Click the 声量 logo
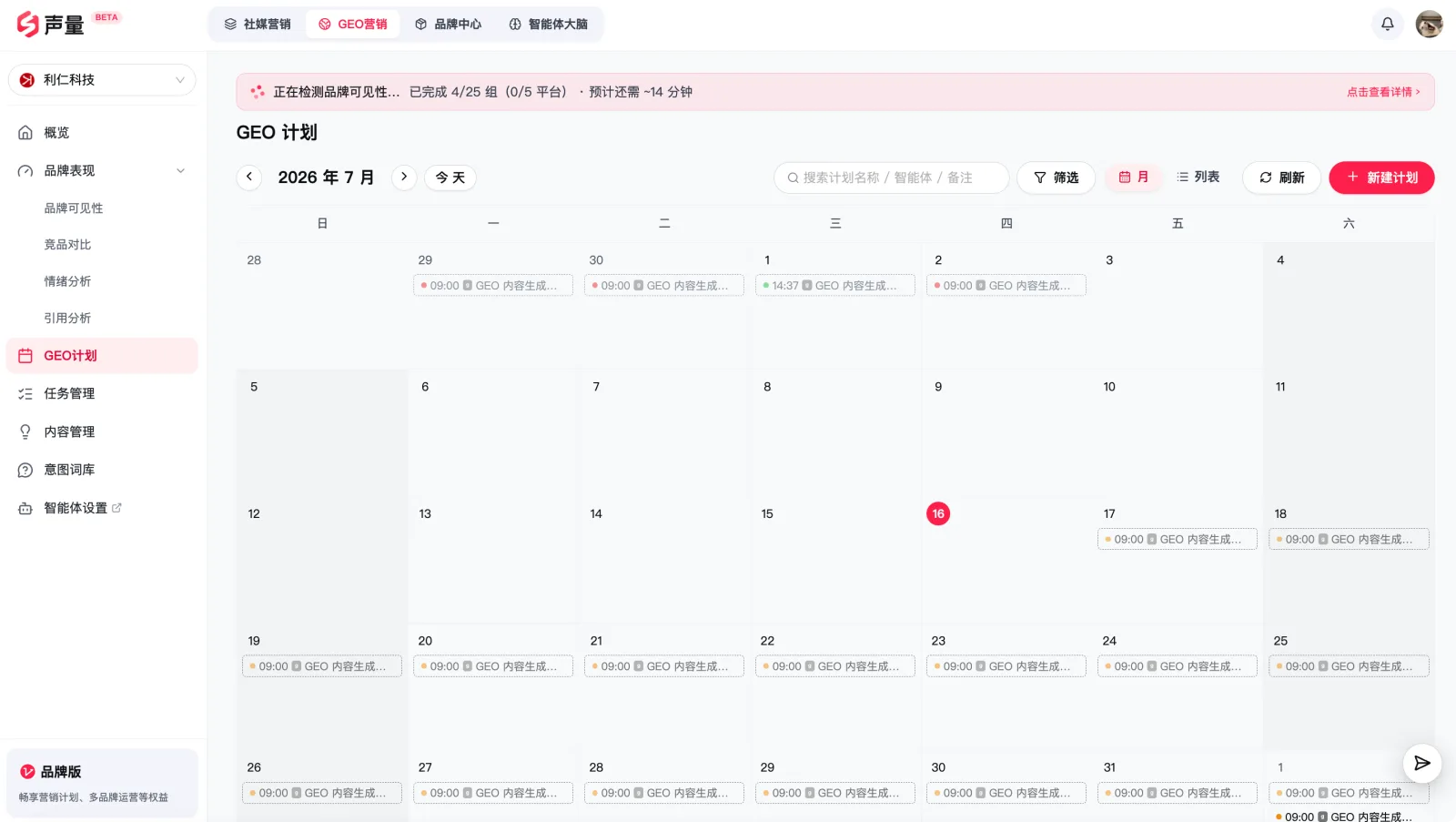 [51, 24]
